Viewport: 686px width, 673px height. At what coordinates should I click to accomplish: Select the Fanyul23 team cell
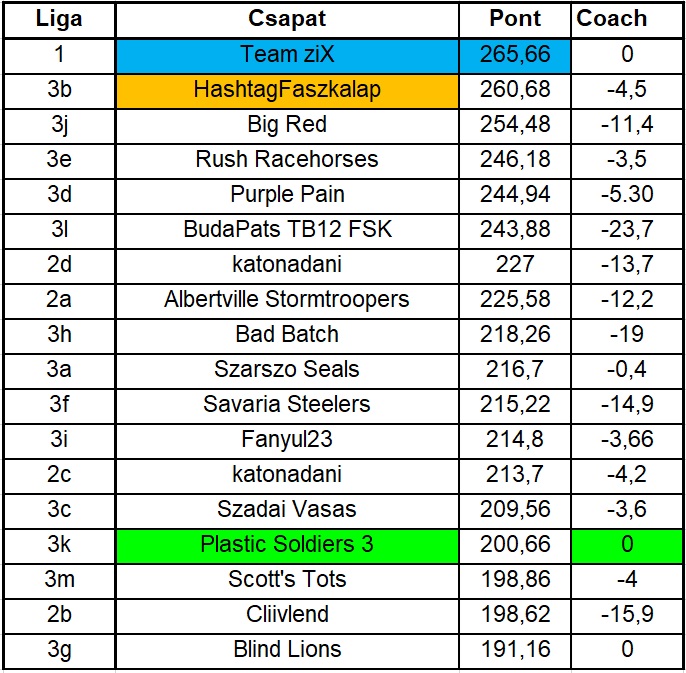(x=287, y=439)
